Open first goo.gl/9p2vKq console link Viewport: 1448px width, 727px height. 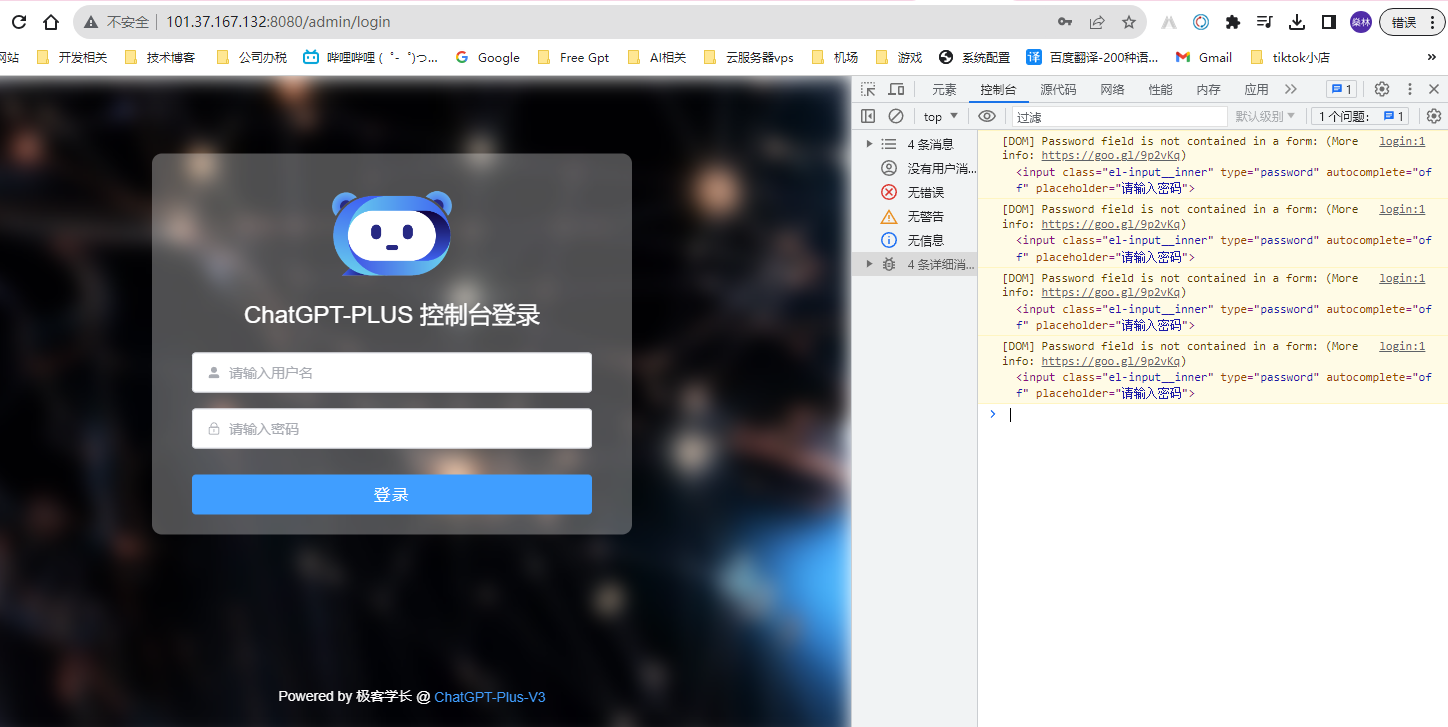1111,155
